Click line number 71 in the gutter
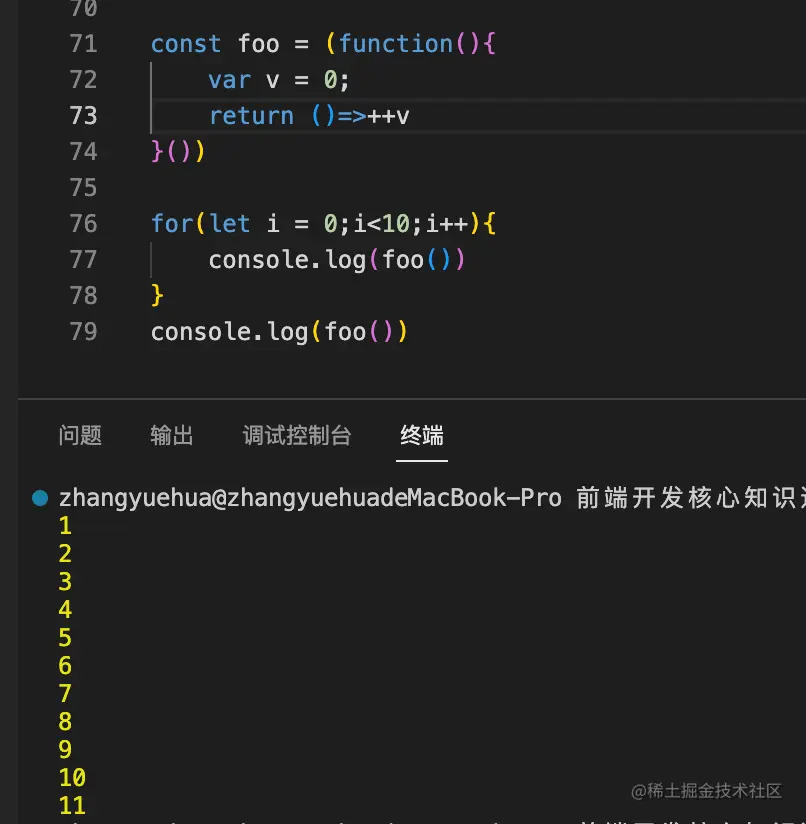 tap(84, 44)
